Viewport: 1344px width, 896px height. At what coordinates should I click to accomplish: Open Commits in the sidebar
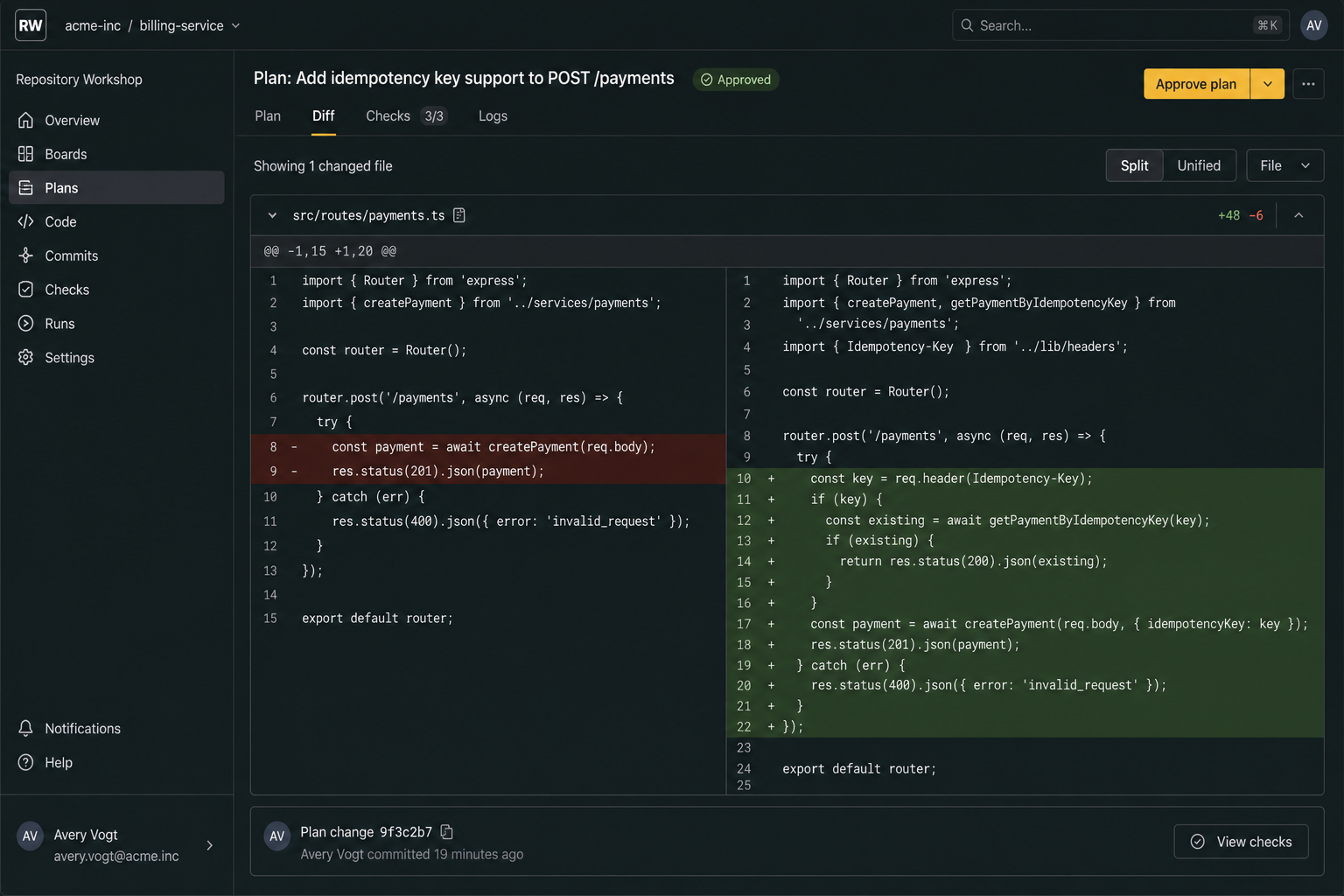point(116,255)
